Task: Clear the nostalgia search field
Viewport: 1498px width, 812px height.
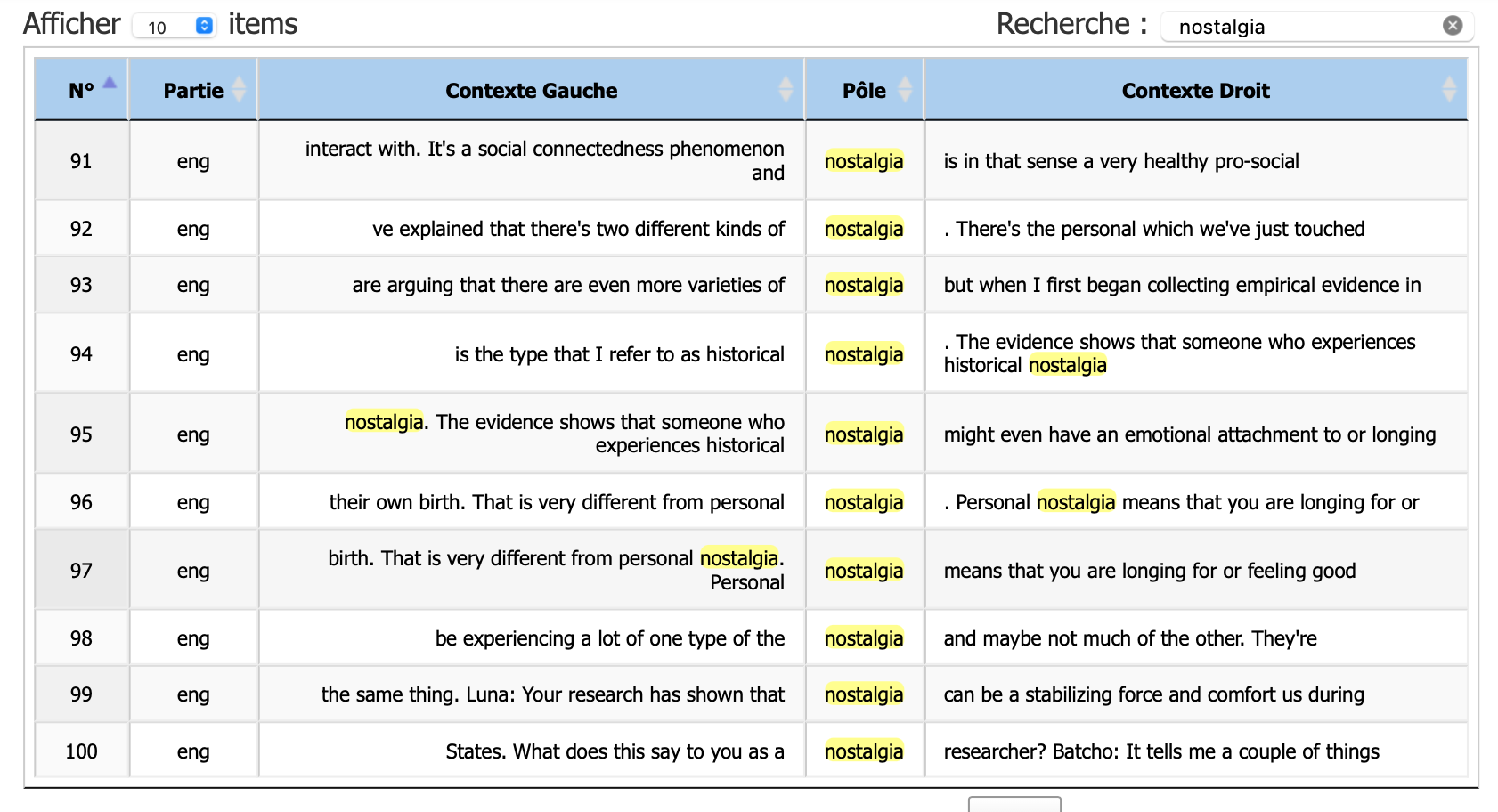Action: [1452, 26]
